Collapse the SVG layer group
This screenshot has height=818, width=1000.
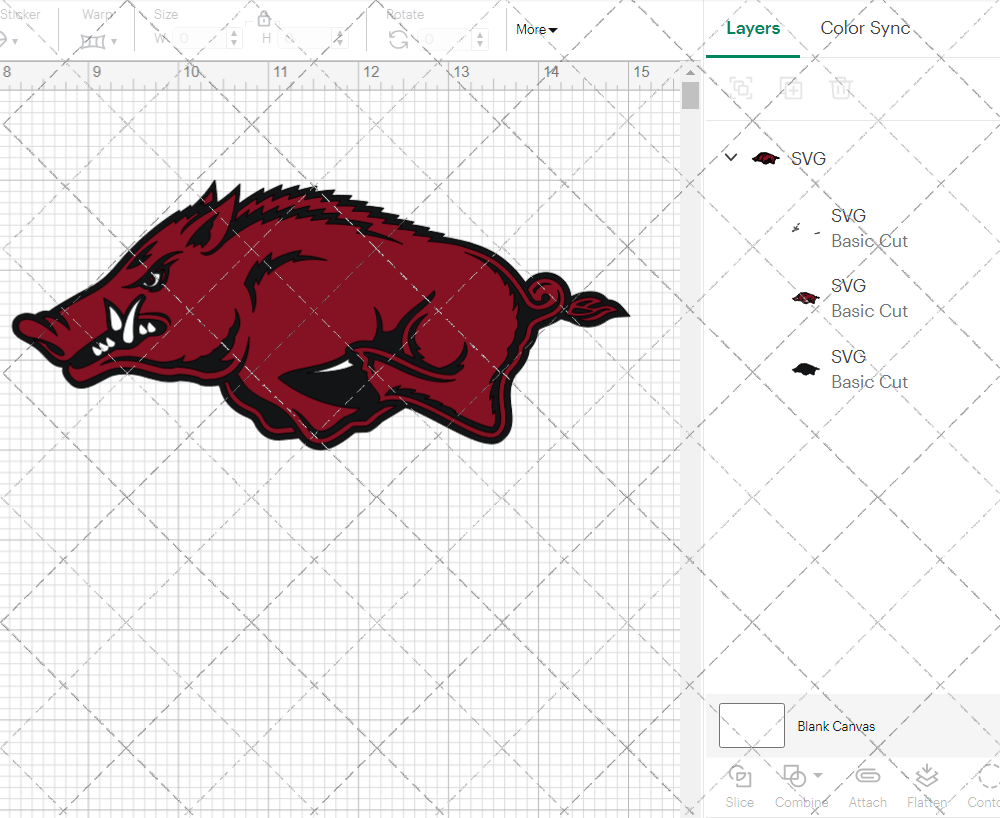(x=730, y=157)
